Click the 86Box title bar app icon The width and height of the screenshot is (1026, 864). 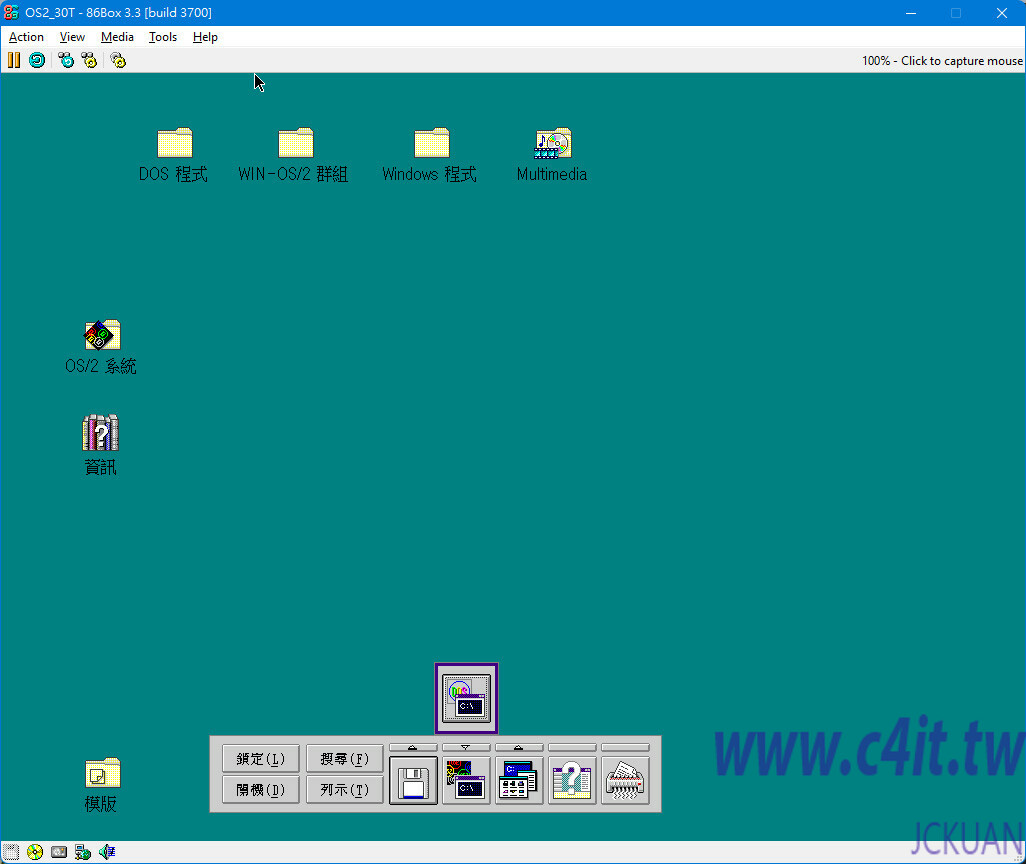pyautogui.click(x=11, y=12)
